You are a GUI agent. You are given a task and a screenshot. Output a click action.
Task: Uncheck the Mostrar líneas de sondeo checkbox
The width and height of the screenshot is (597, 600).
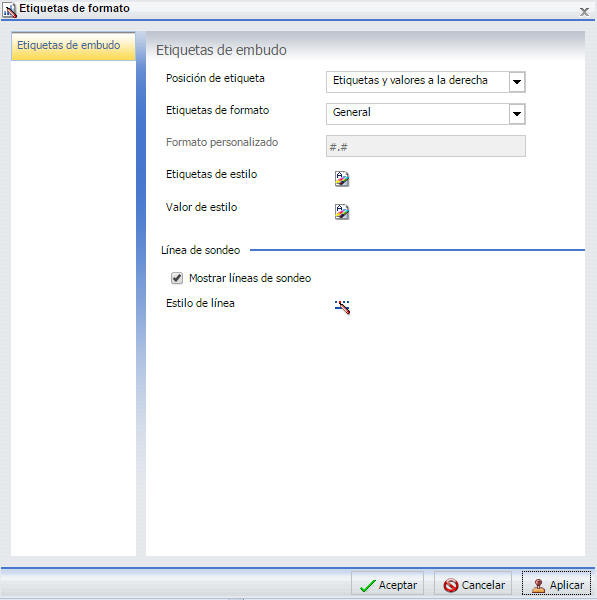coord(177,278)
